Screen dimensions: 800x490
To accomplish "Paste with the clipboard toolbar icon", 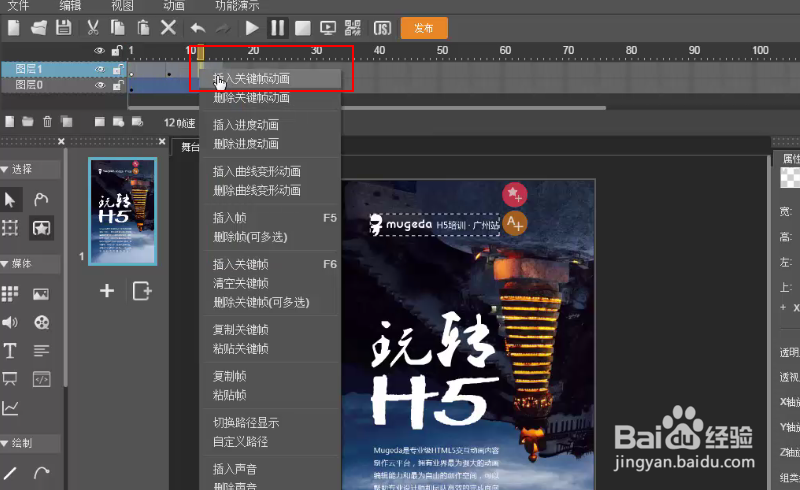I will 143,28.
